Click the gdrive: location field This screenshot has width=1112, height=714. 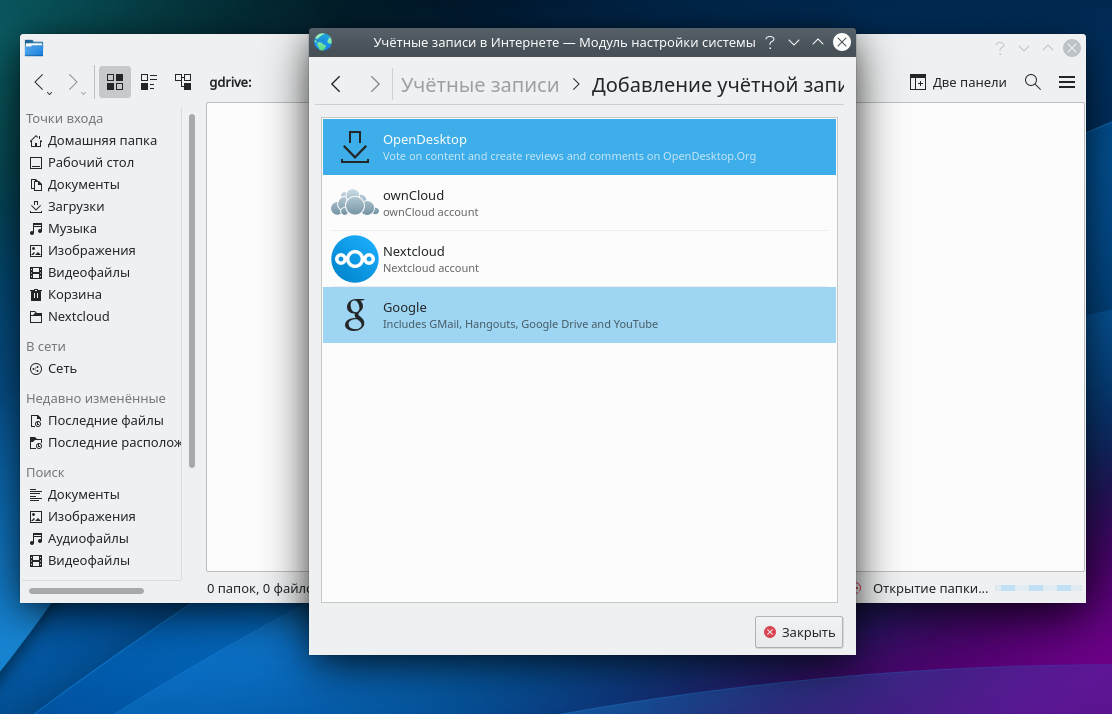(x=230, y=82)
